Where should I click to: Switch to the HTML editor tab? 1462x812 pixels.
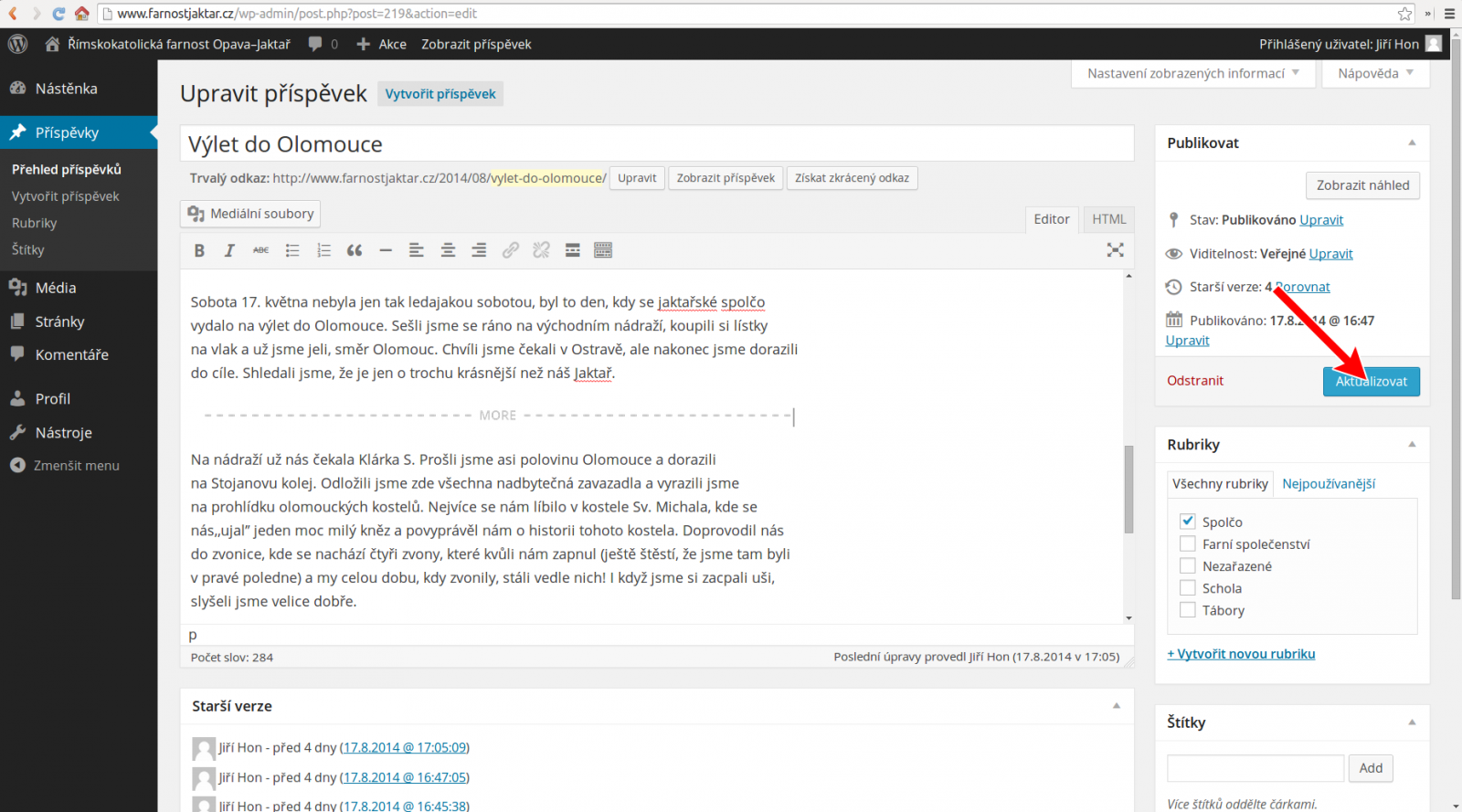(1109, 219)
